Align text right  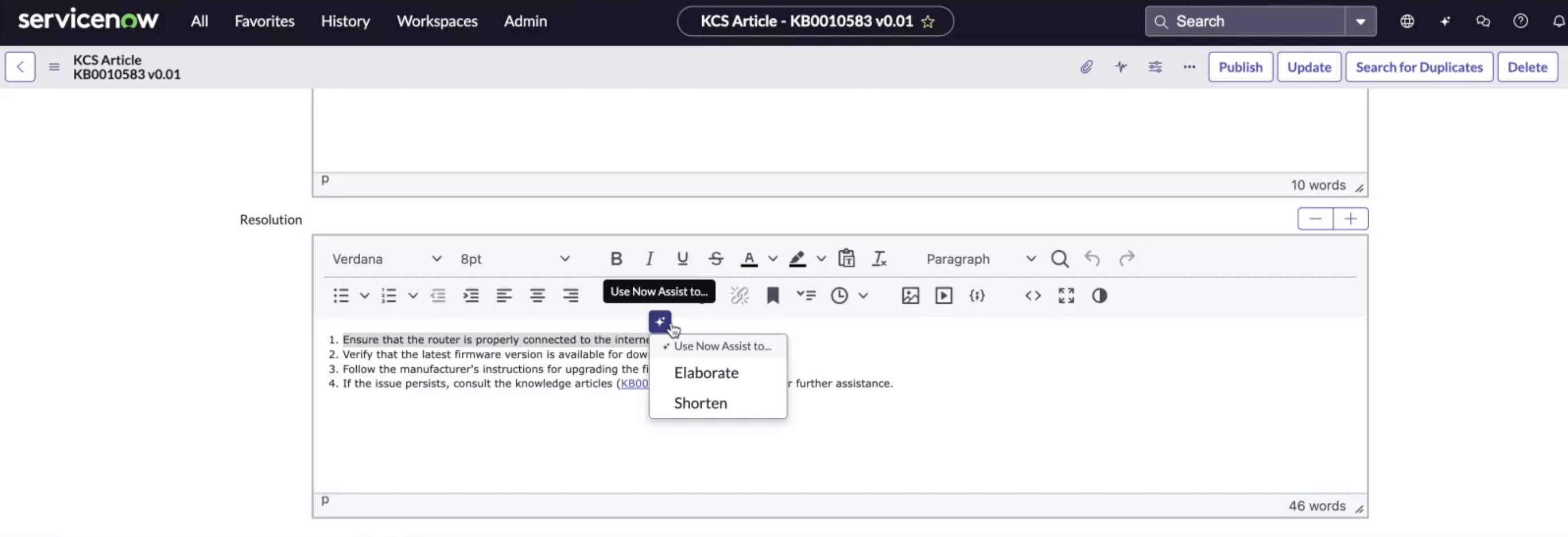tap(571, 296)
